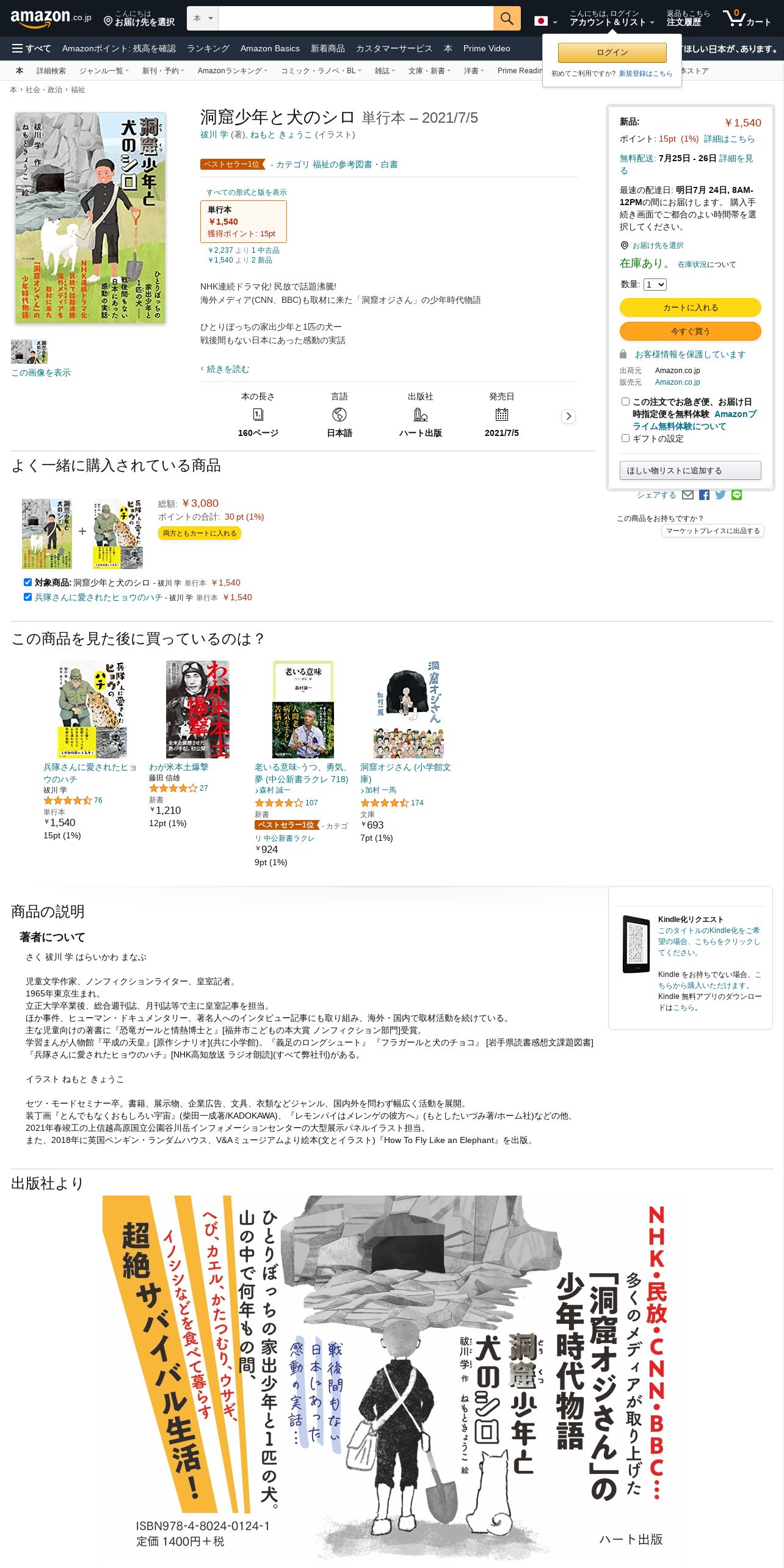Share this book on Facebook
This screenshot has width=784, height=1568.
click(704, 495)
